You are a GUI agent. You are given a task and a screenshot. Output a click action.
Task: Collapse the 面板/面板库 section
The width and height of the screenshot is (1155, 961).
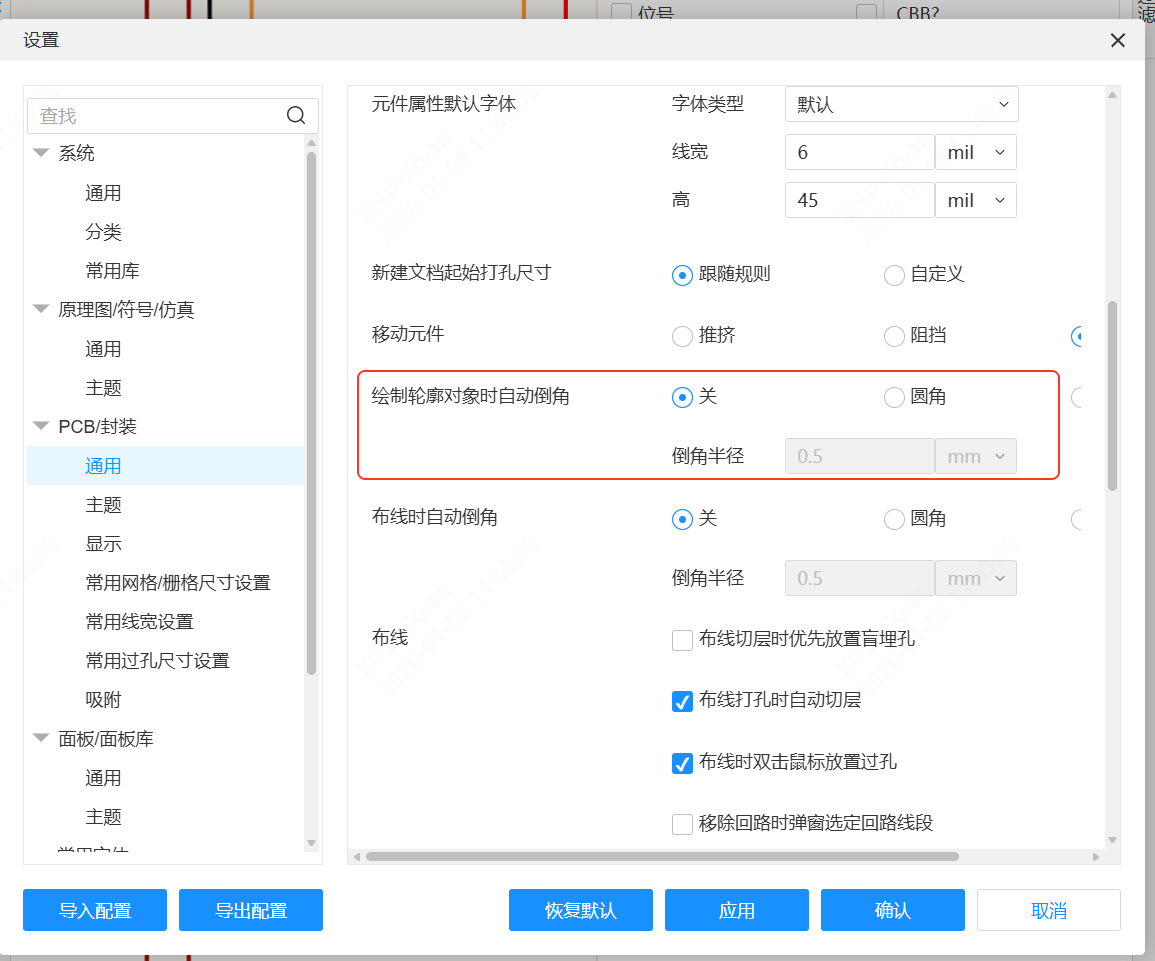tap(40, 738)
